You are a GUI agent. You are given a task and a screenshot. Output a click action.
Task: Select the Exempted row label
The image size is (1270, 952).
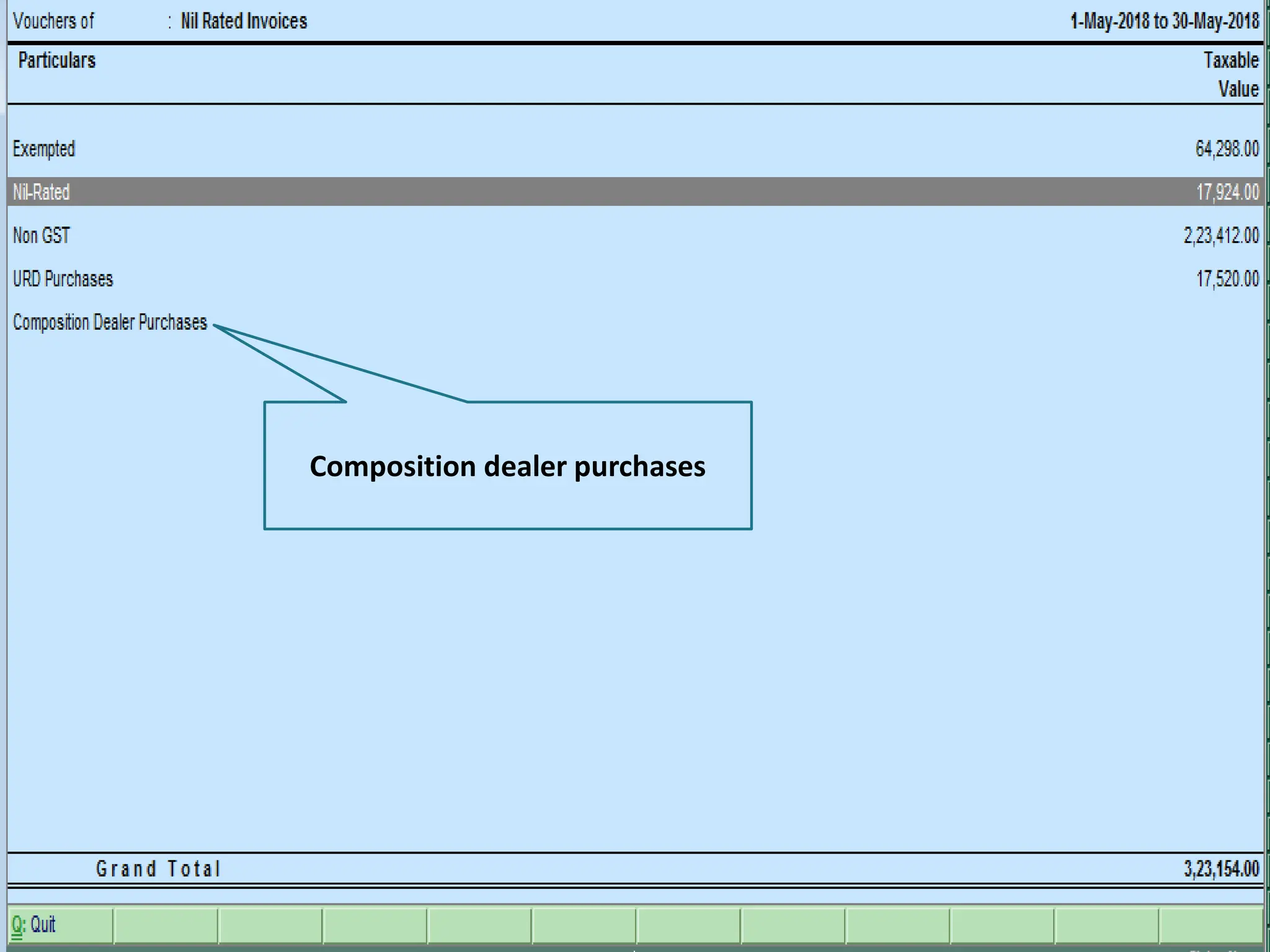(44, 149)
